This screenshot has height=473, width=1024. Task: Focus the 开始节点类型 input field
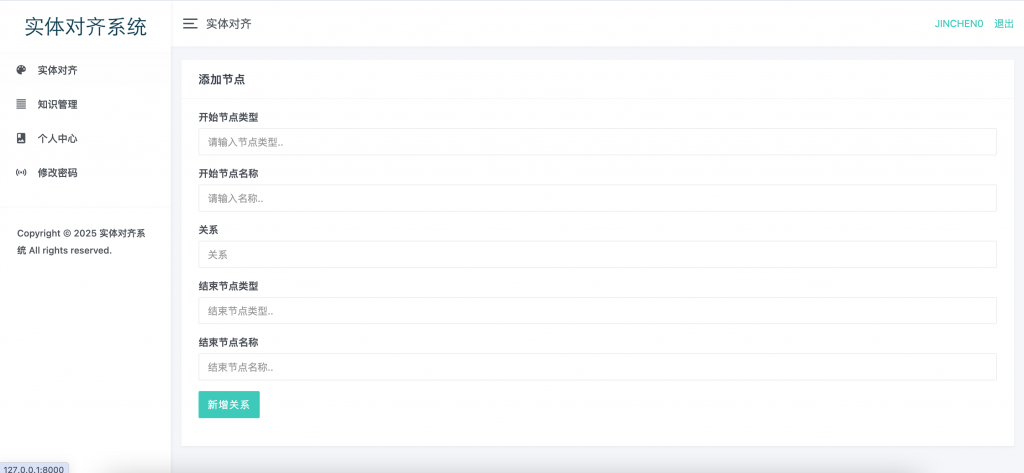pyautogui.click(x=597, y=142)
